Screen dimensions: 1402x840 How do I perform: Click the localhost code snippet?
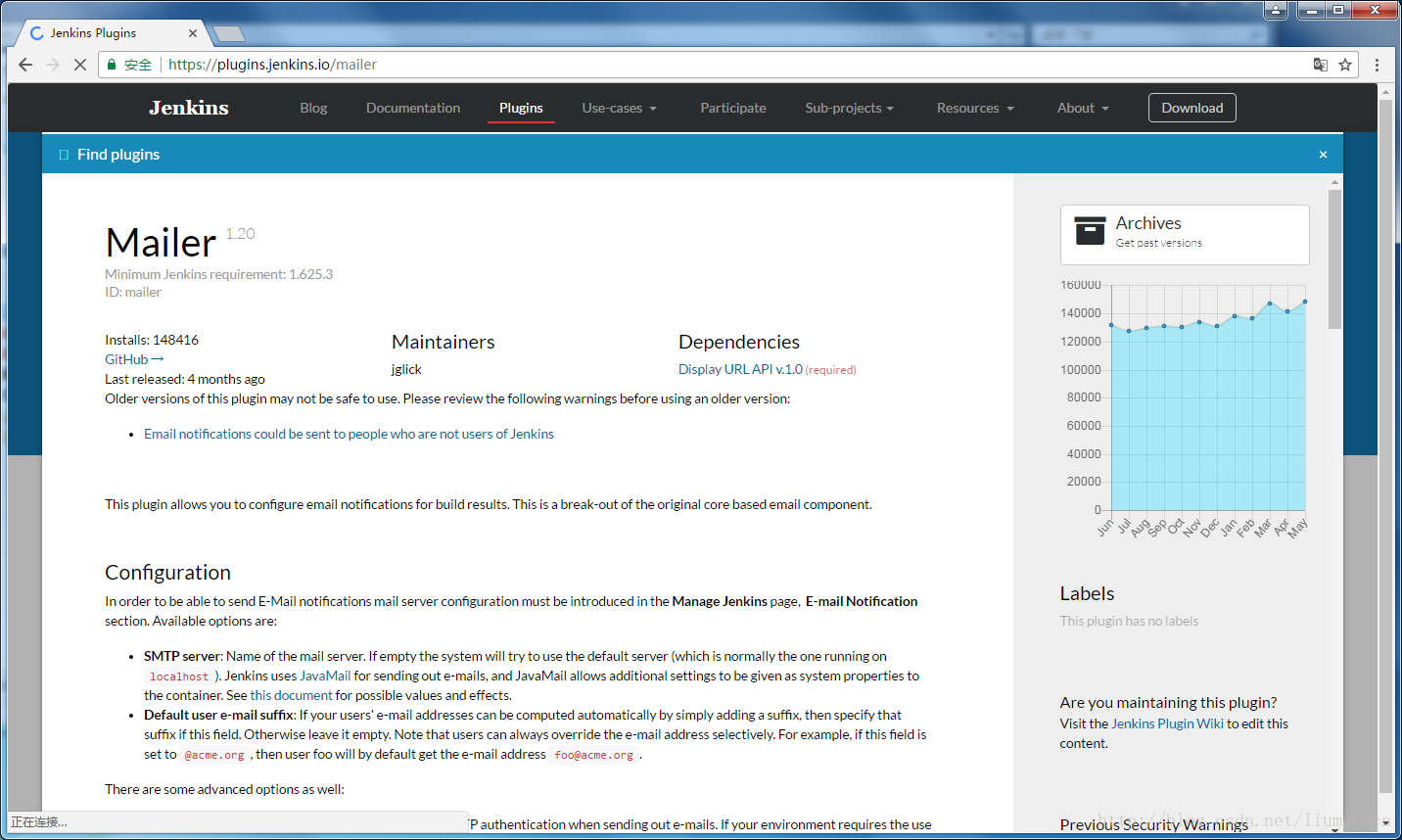179,677
